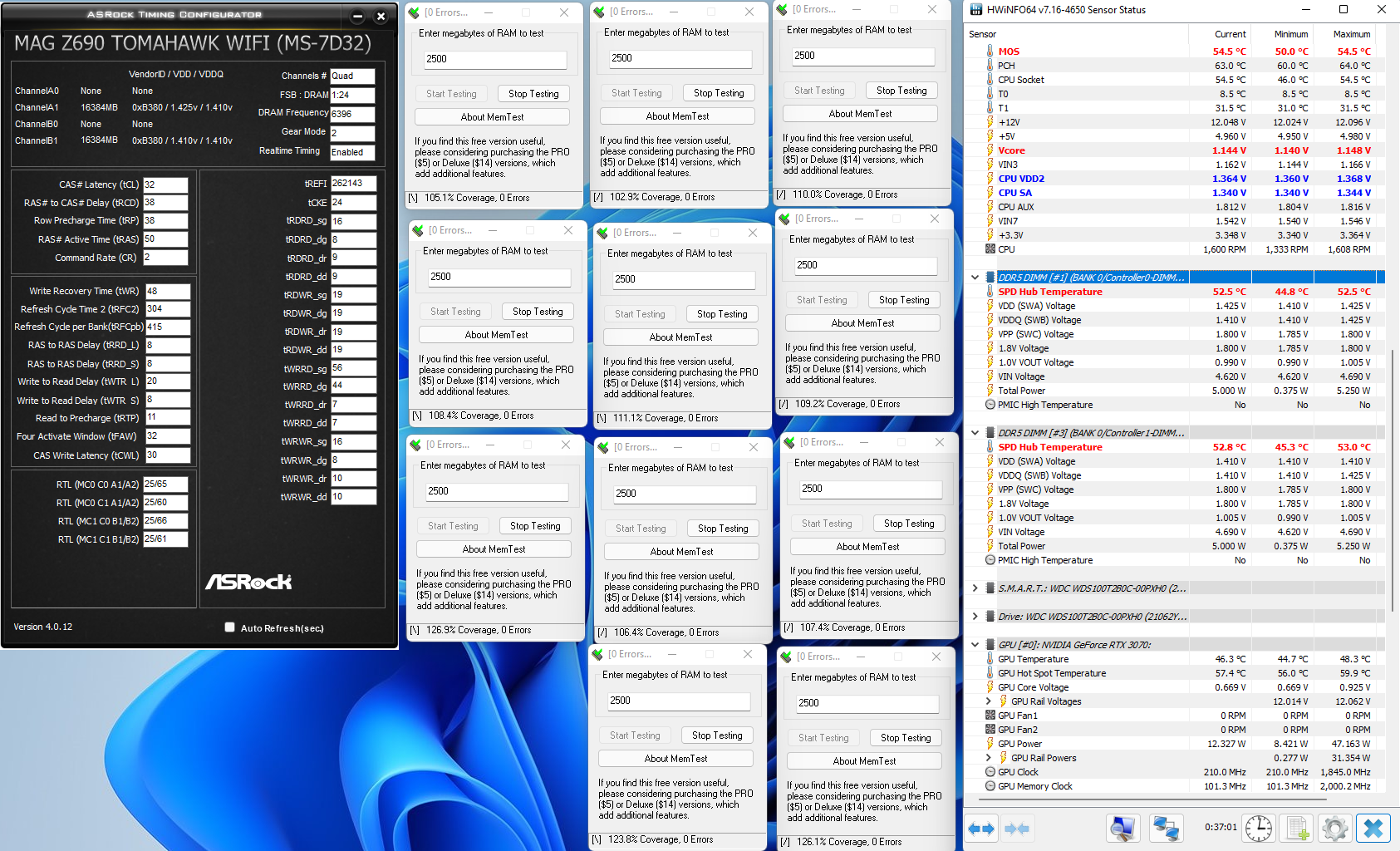Viewport: 1400px width, 851px height.
Task: Click the Command Rate (CR) value field
Action: click(x=165, y=258)
